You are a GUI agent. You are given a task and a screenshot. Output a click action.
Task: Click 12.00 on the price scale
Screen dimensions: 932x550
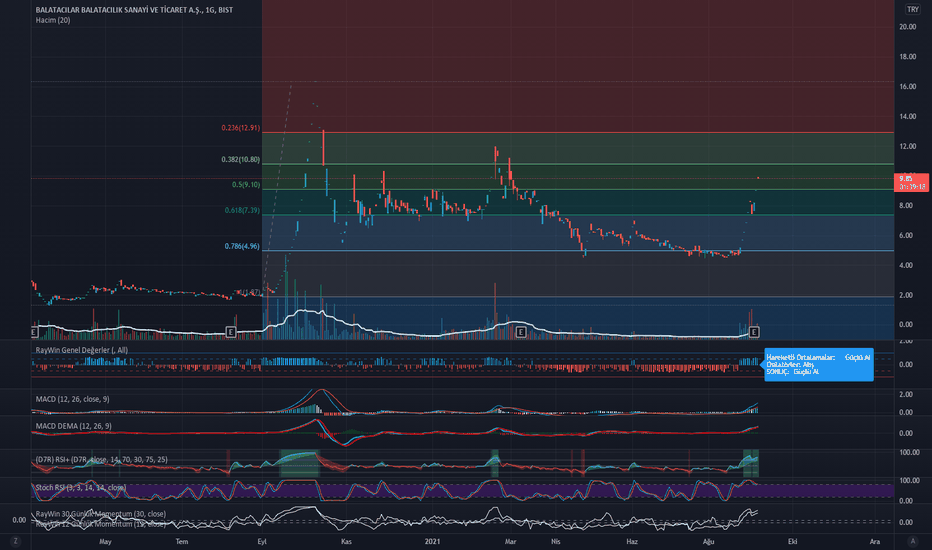pyautogui.click(x=908, y=146)
